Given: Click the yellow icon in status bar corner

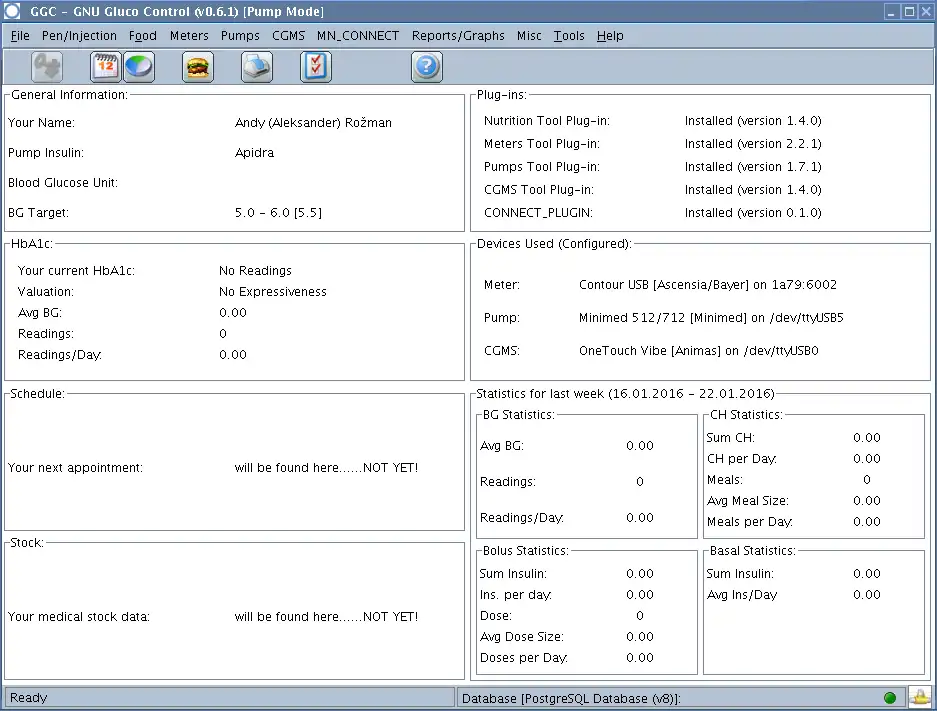Looking at the screenshot, I should [x=921, y=697].
